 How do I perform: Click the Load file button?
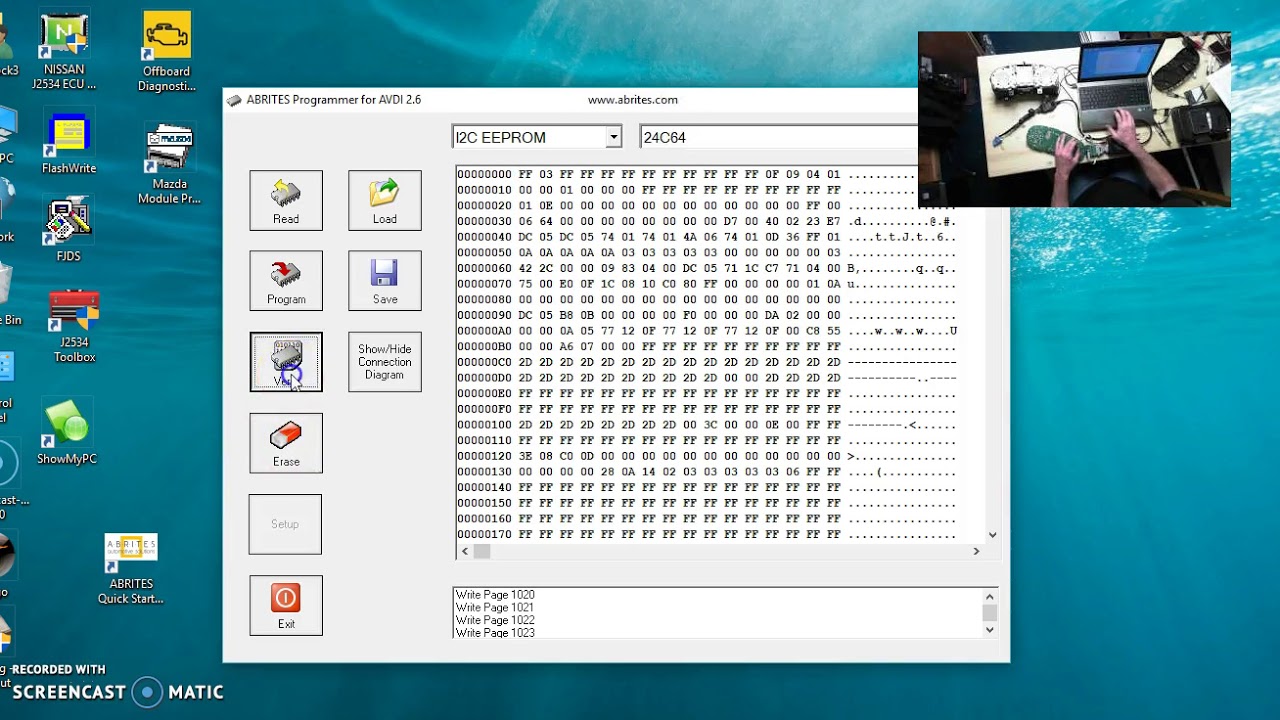[385, 200]
